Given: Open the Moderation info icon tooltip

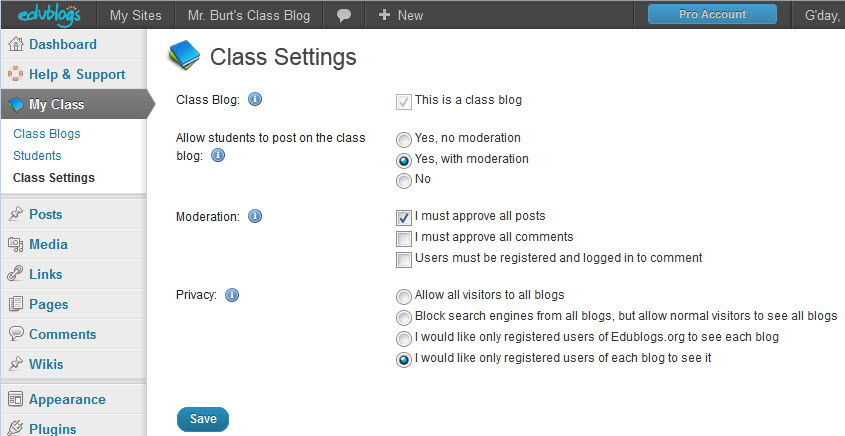Looking at the screenshot, I should pos(254,216).
